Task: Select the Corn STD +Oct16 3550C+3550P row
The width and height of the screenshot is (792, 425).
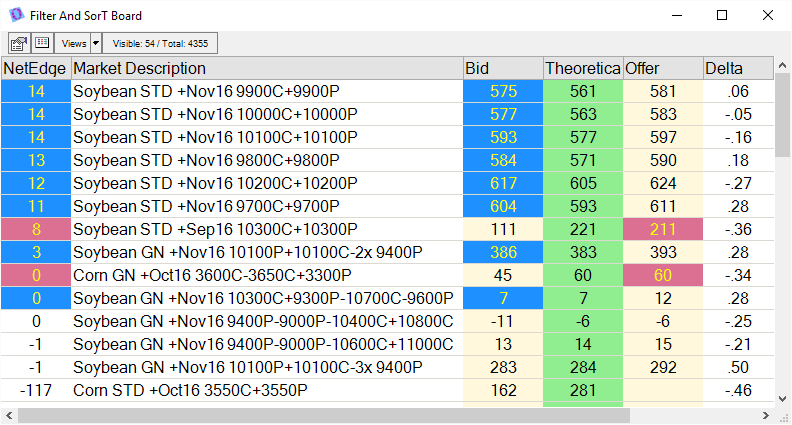Action: pos(266,390)
